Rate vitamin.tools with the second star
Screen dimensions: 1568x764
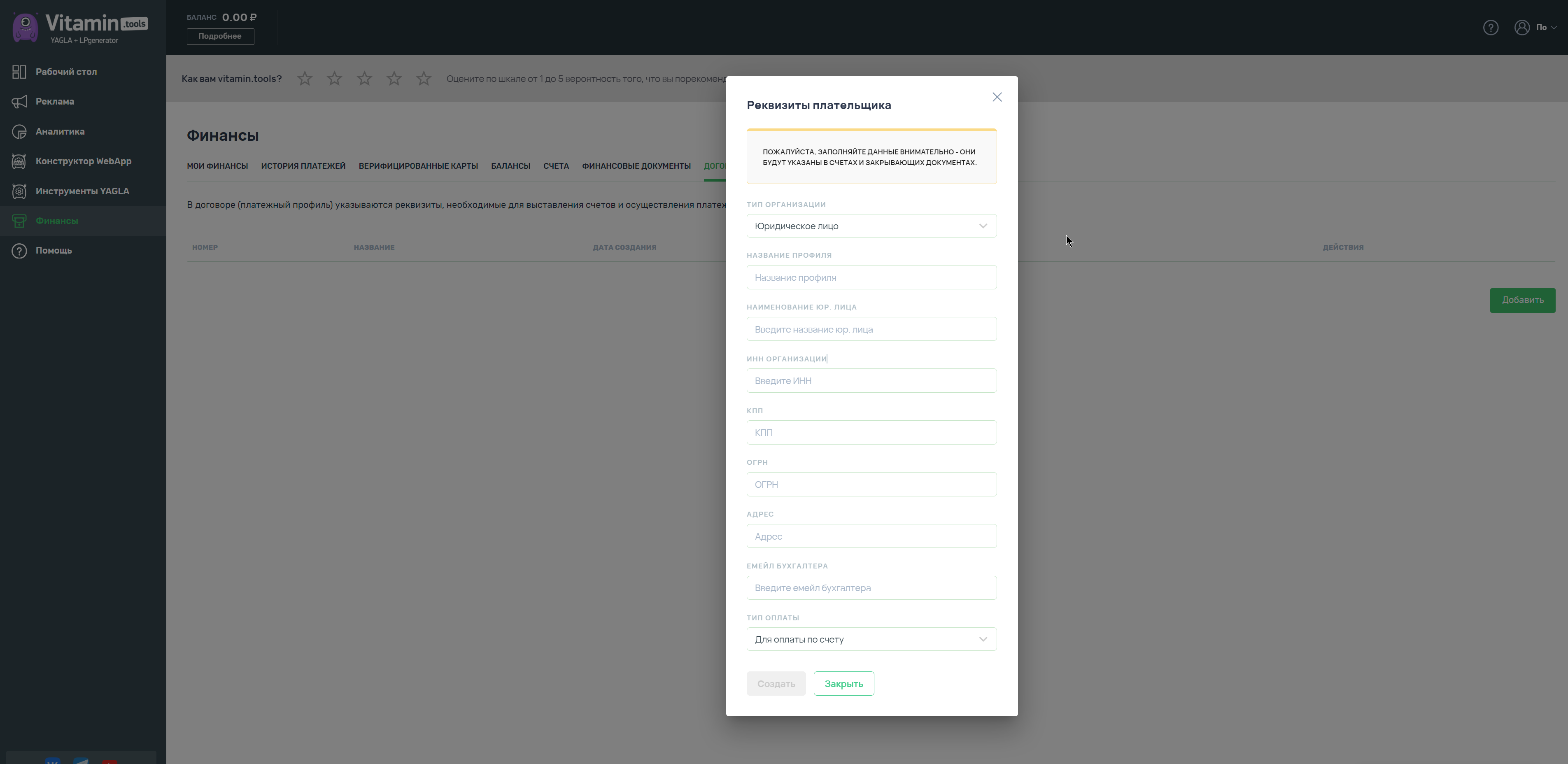(334, 79)
